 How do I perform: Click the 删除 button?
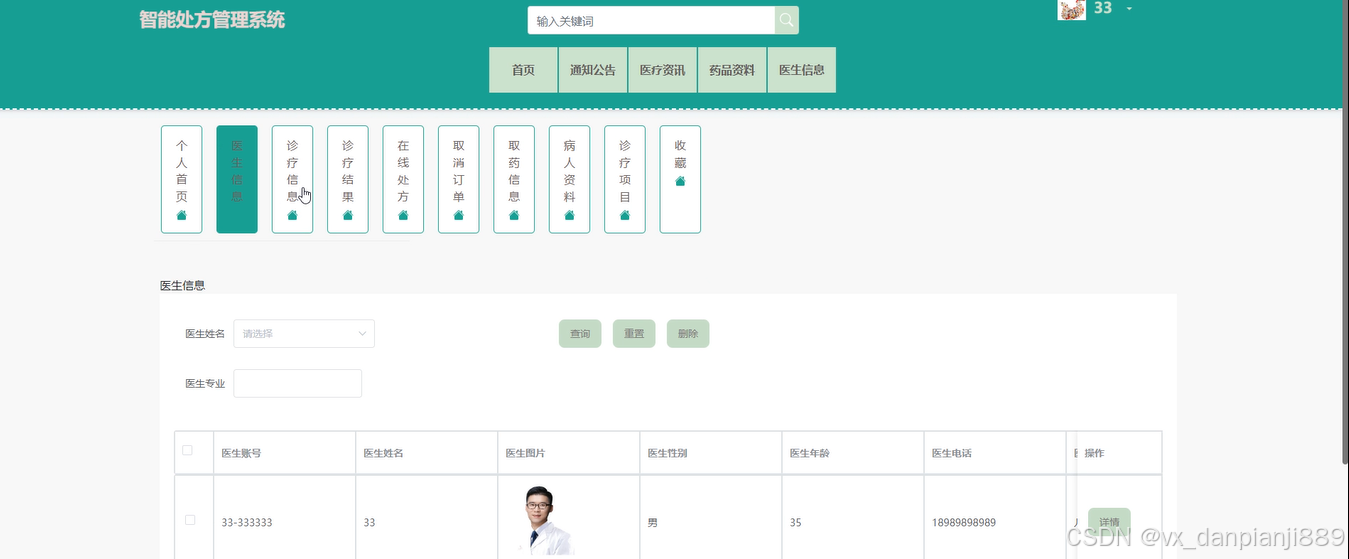pos(688,334)
